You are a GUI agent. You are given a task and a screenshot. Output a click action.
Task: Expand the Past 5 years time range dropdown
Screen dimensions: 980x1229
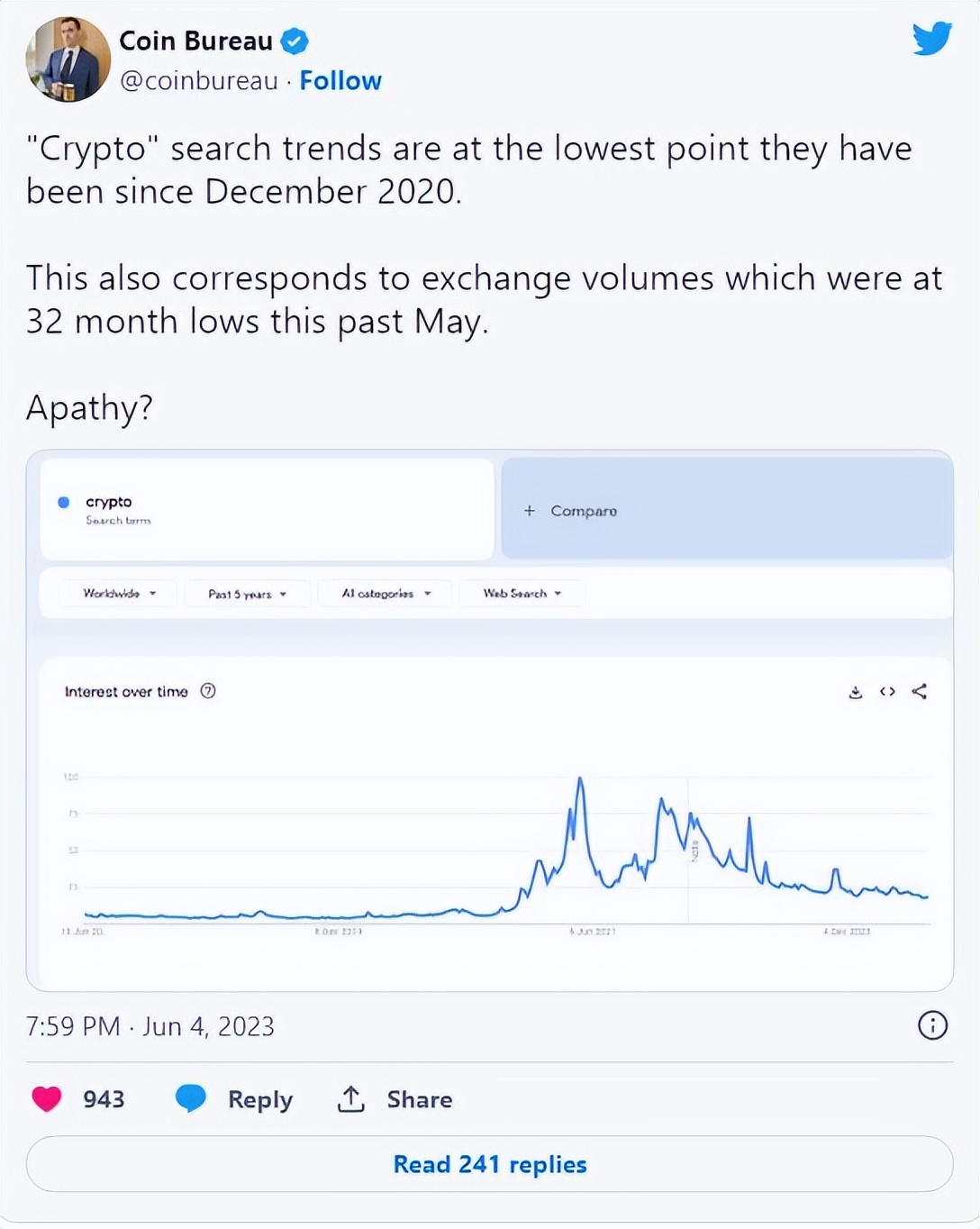246,594
